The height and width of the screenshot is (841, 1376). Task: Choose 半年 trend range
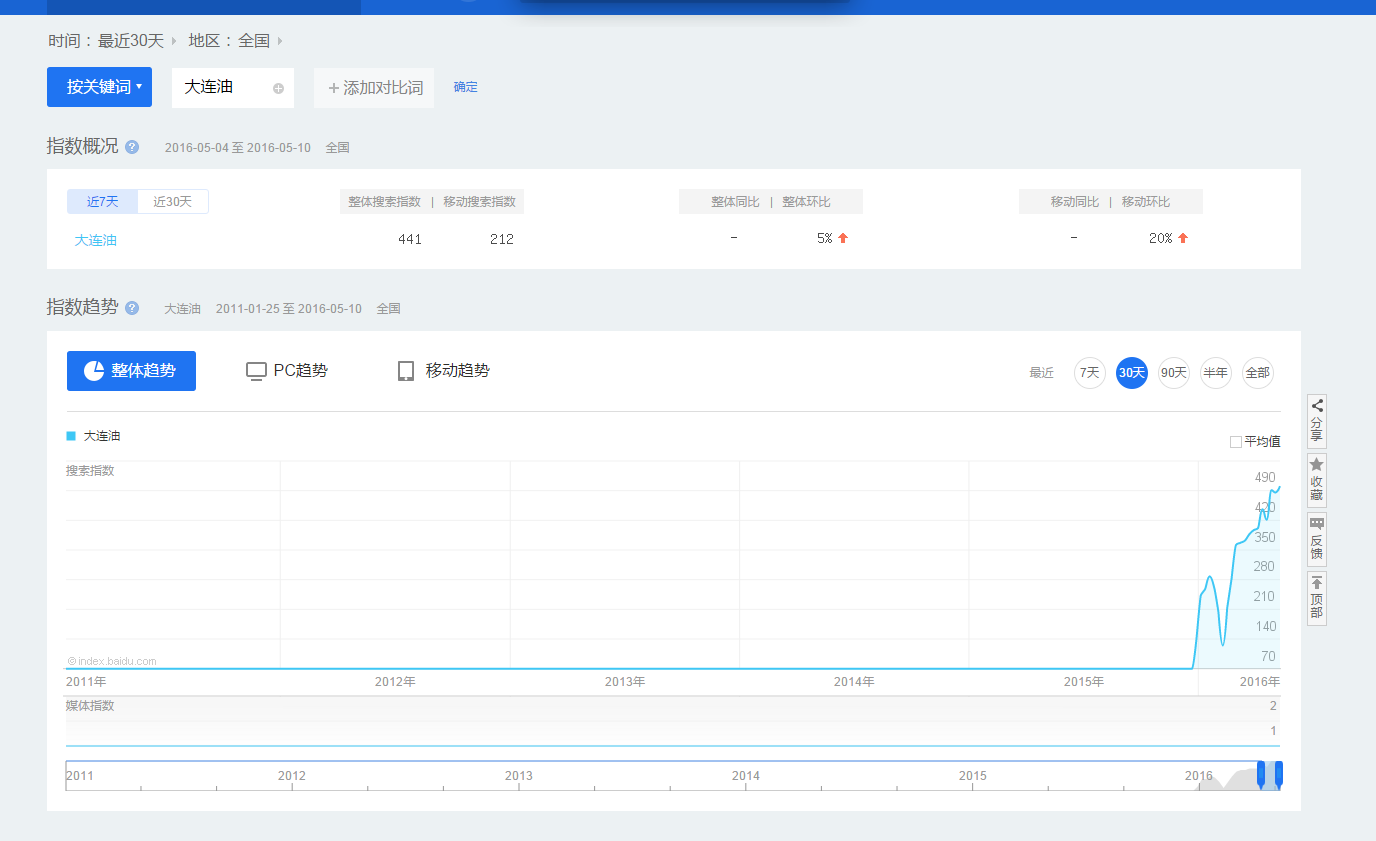pos(1216,373)
